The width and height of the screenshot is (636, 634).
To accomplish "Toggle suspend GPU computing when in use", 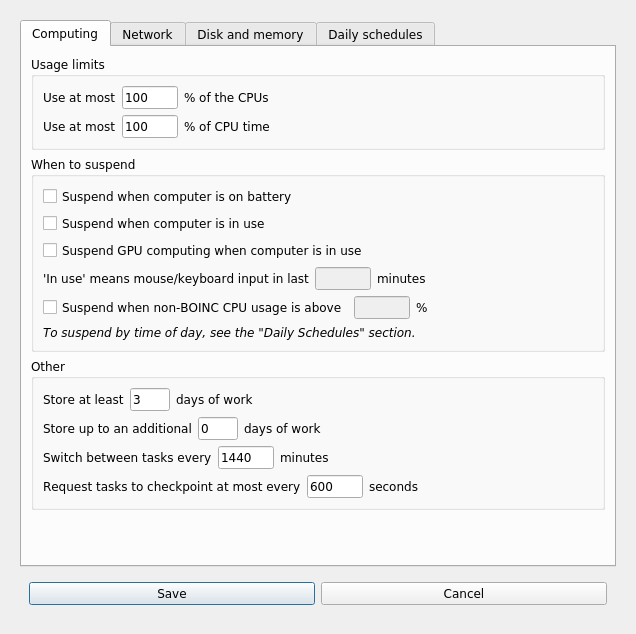I will pyautogui.click(x=50, y=251).
